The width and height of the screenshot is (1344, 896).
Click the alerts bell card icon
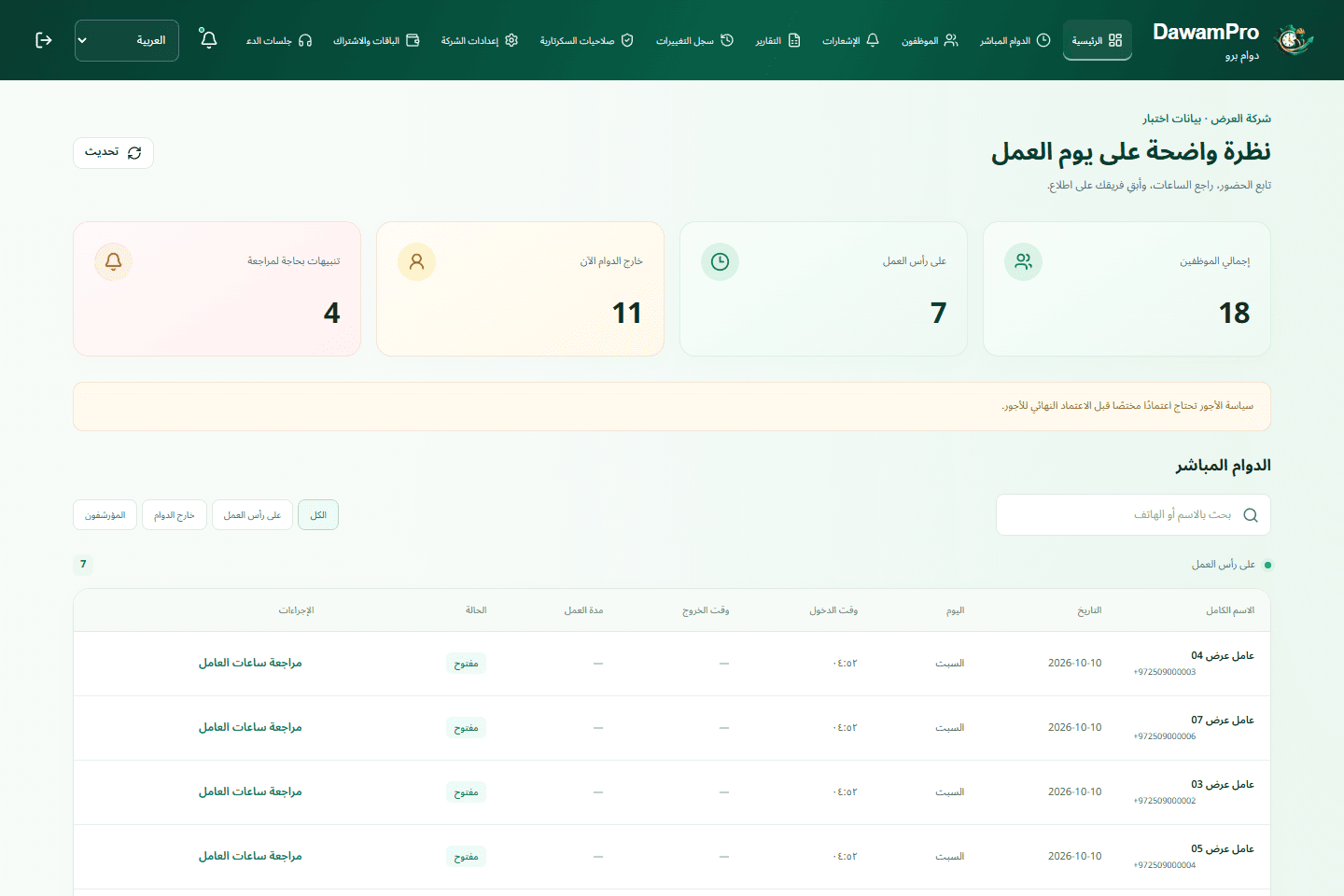point(113,262)
